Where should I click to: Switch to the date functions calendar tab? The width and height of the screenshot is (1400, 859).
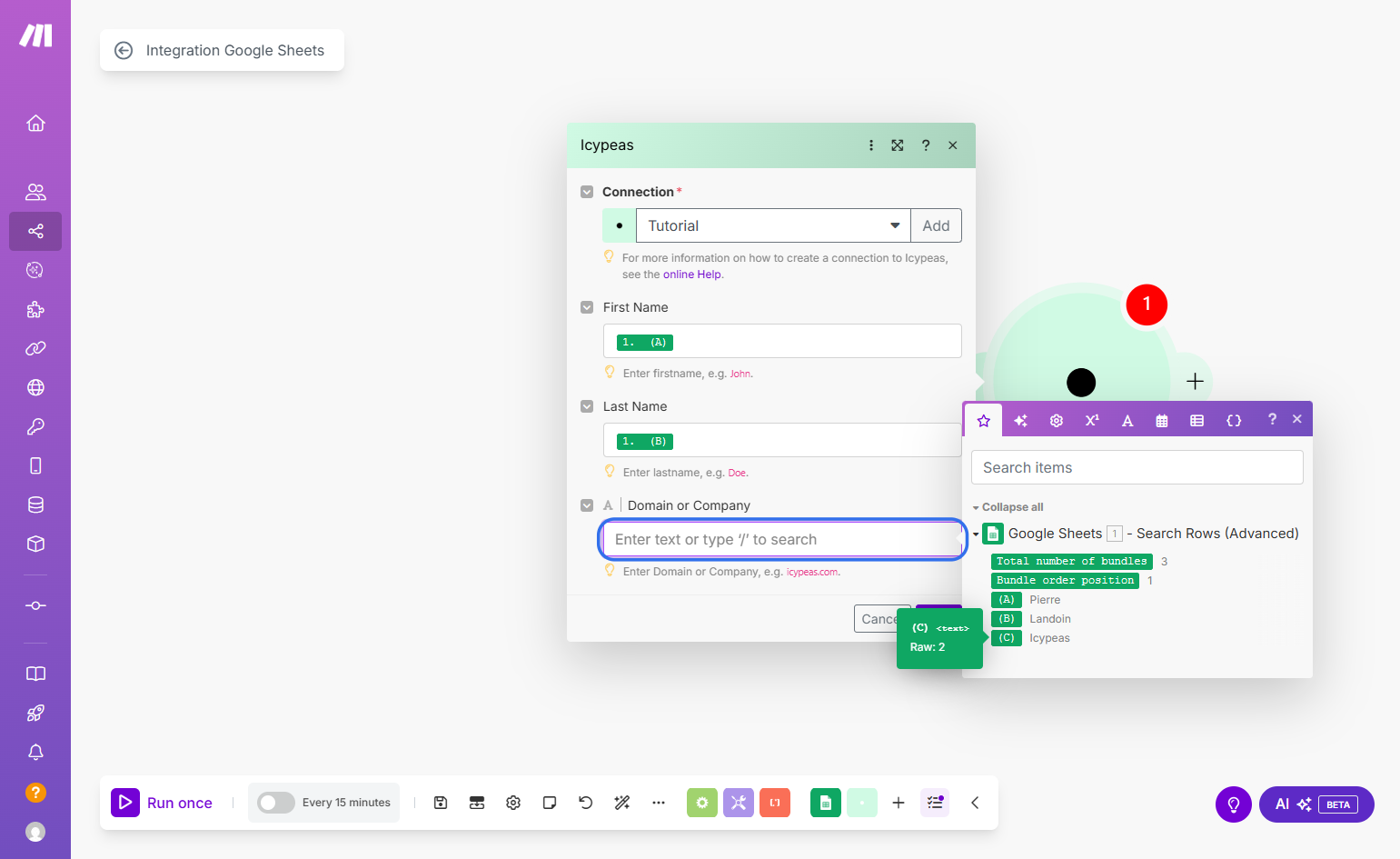pyautogui.click(x=1162, y=420)
